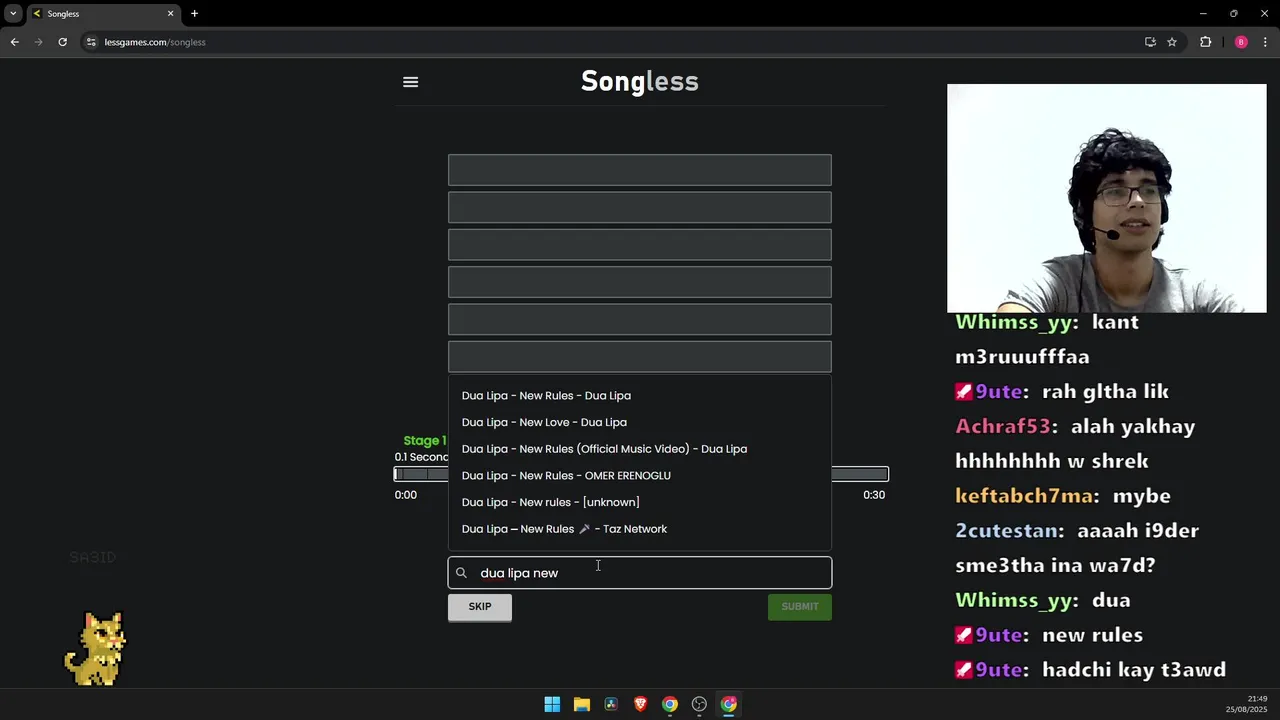Open File Explorer from the taskbar
The height and width of the screenshot is (720, 1280).
click(x=581, y=704)
